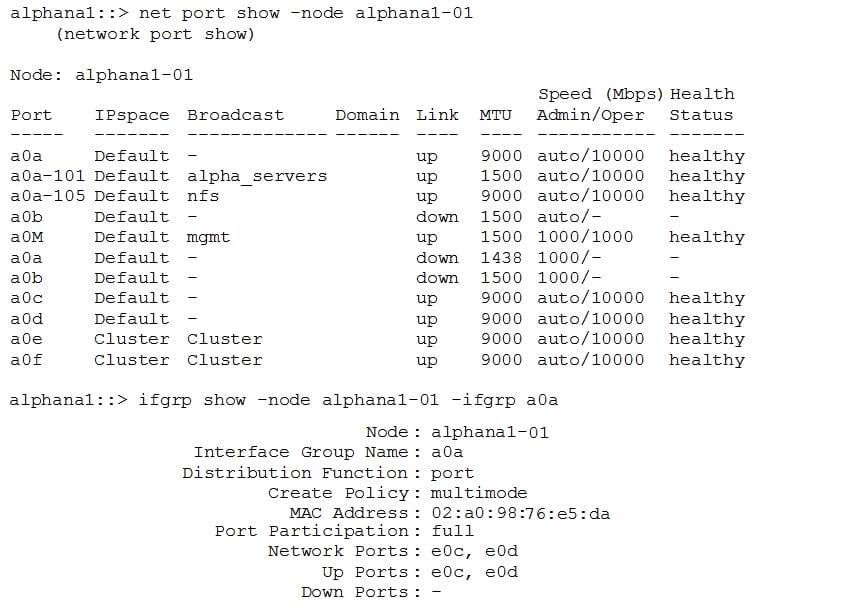Click the multimode create policy value
This screenshot has height=610, width=853.
(x=479, y=493)
